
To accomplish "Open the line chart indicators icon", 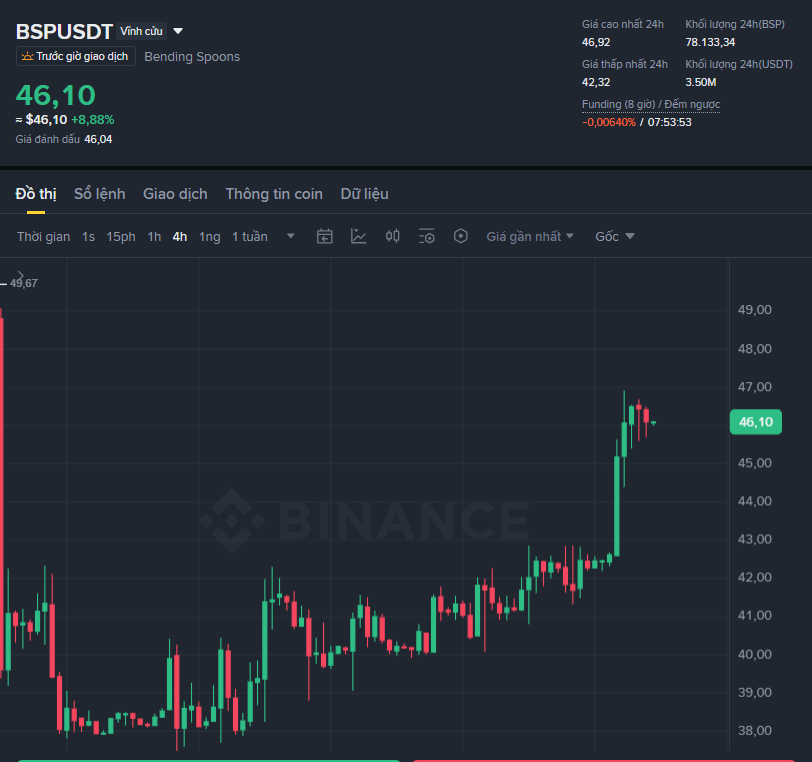I will click(x=358, y=237).
